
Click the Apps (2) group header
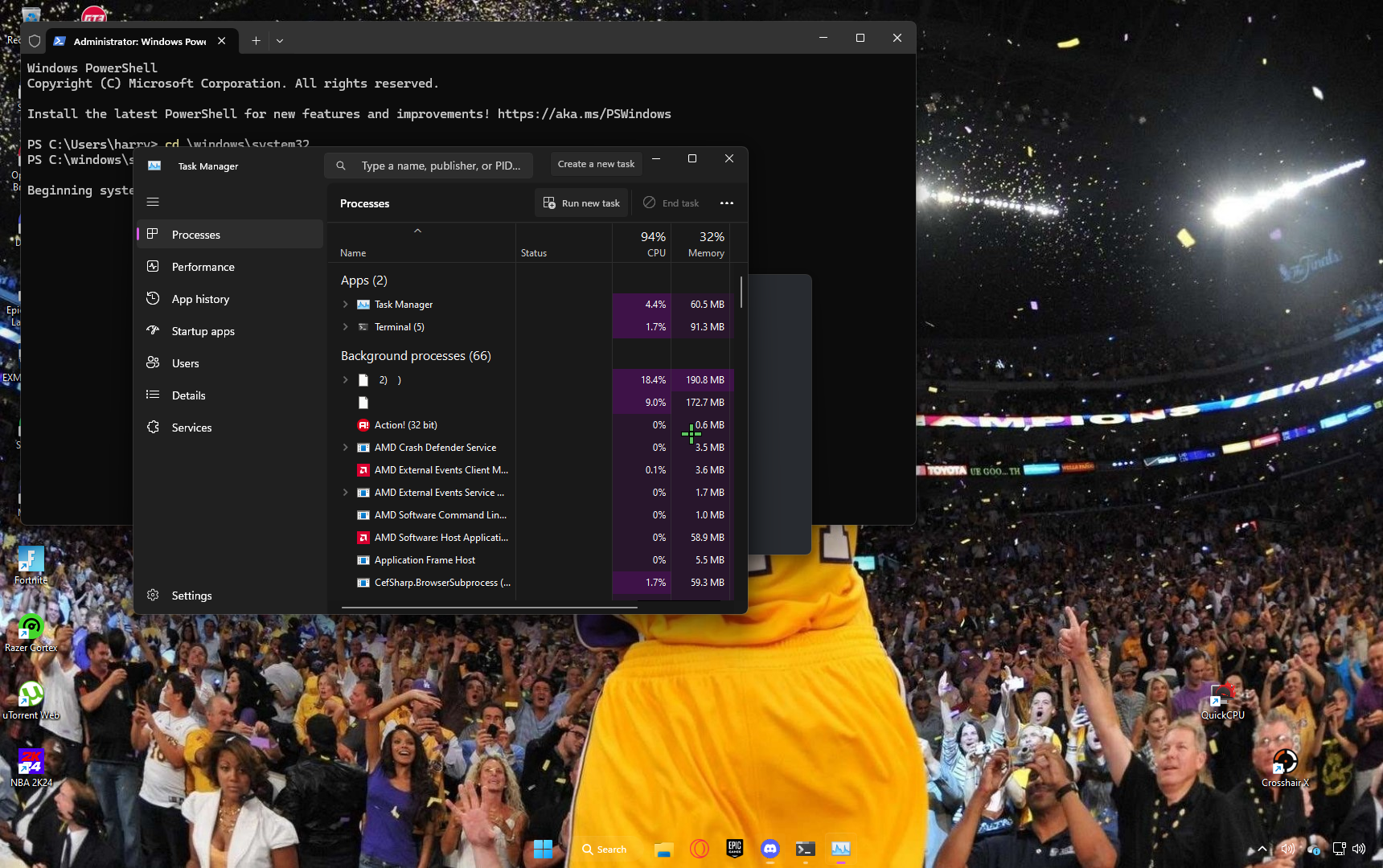pos(363,280)
